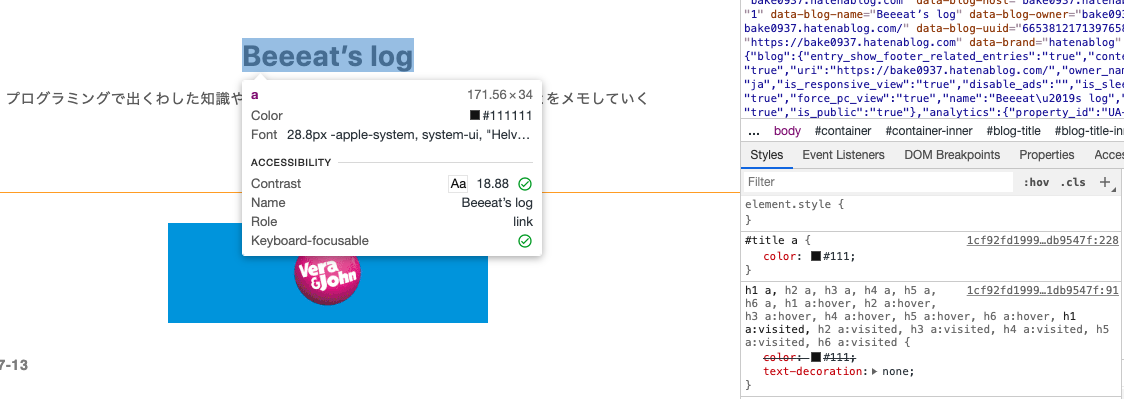Click the green checkmark beside Keyboard-focusable
Viewport: 1124px width, 399px height.
point(525,241)
